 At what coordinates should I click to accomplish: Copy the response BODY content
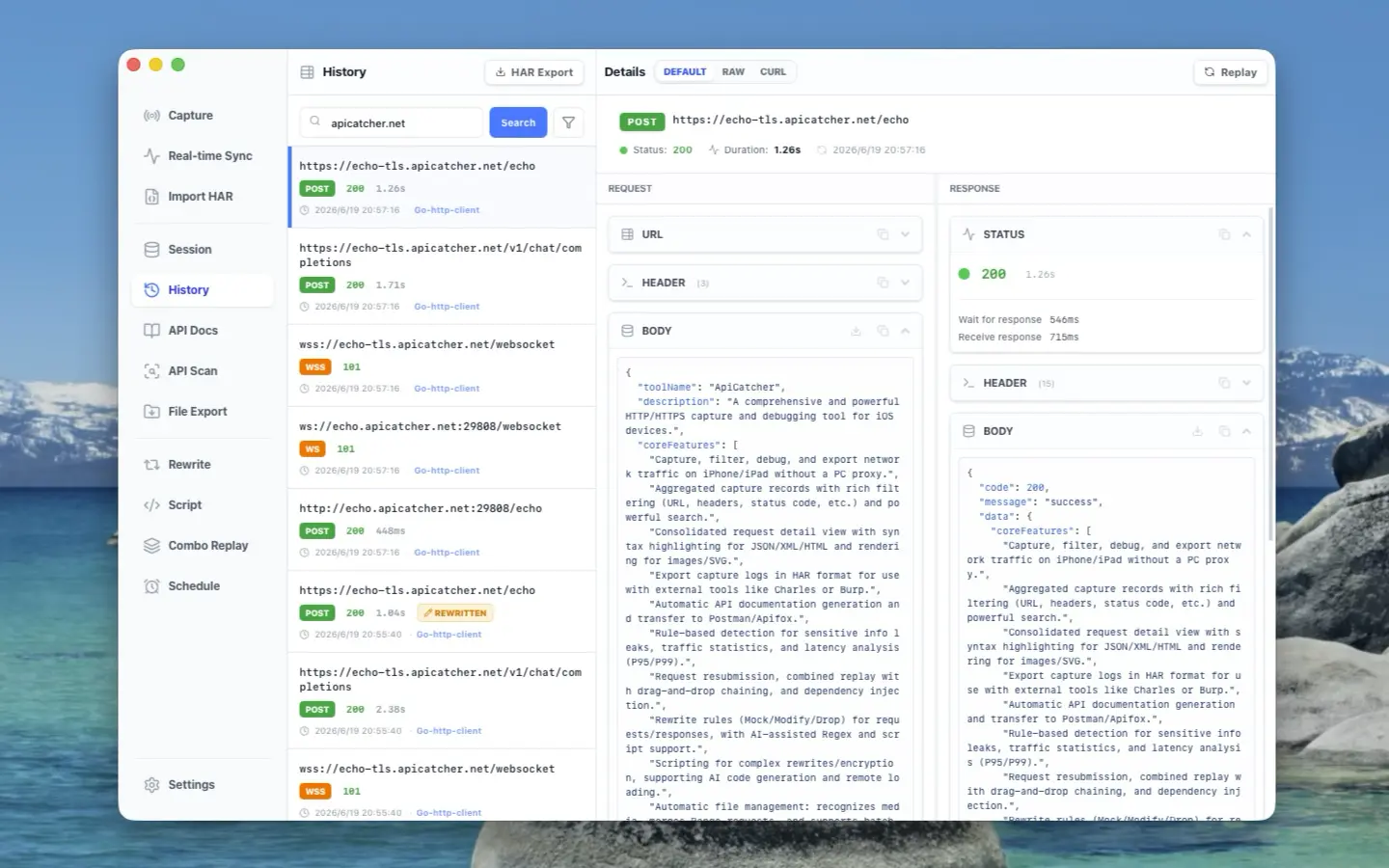(1224, 431)
